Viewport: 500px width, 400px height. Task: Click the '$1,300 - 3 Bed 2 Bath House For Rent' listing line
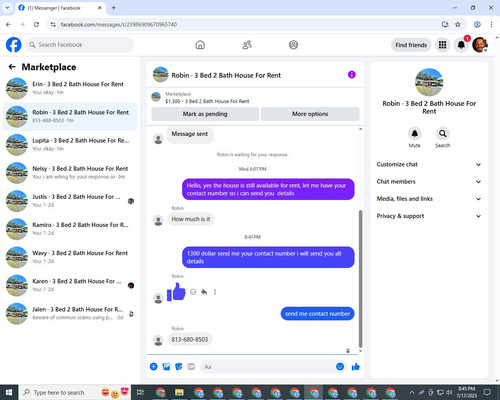[207, 101]
